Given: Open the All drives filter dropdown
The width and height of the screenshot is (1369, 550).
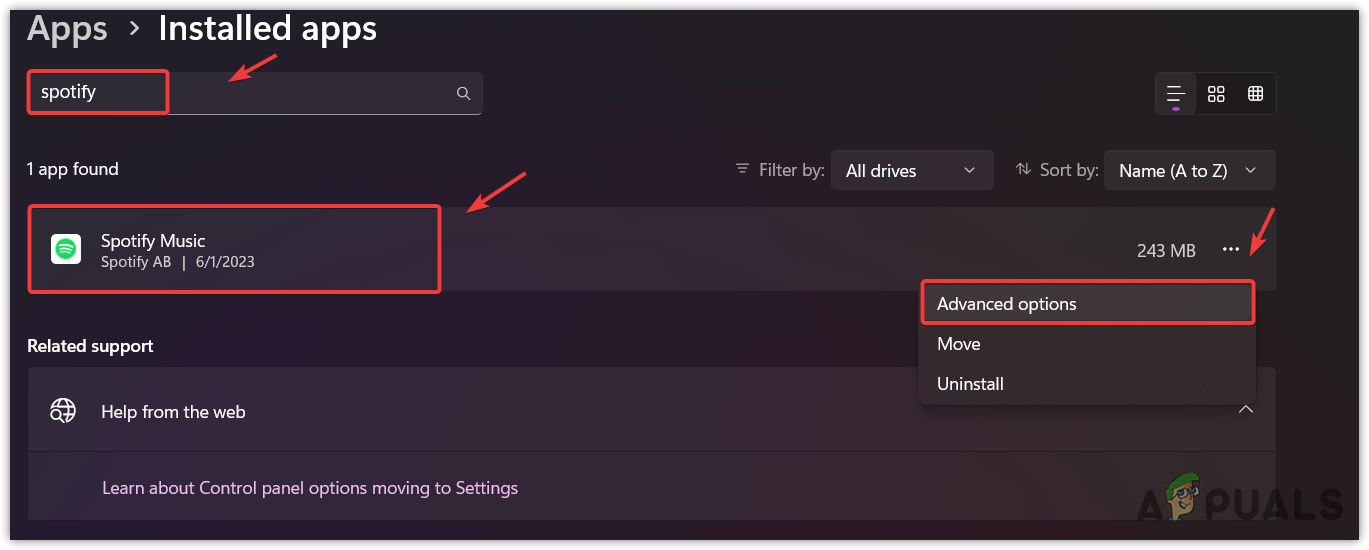Looking at the screenshot, I should [x=910, y=171].
